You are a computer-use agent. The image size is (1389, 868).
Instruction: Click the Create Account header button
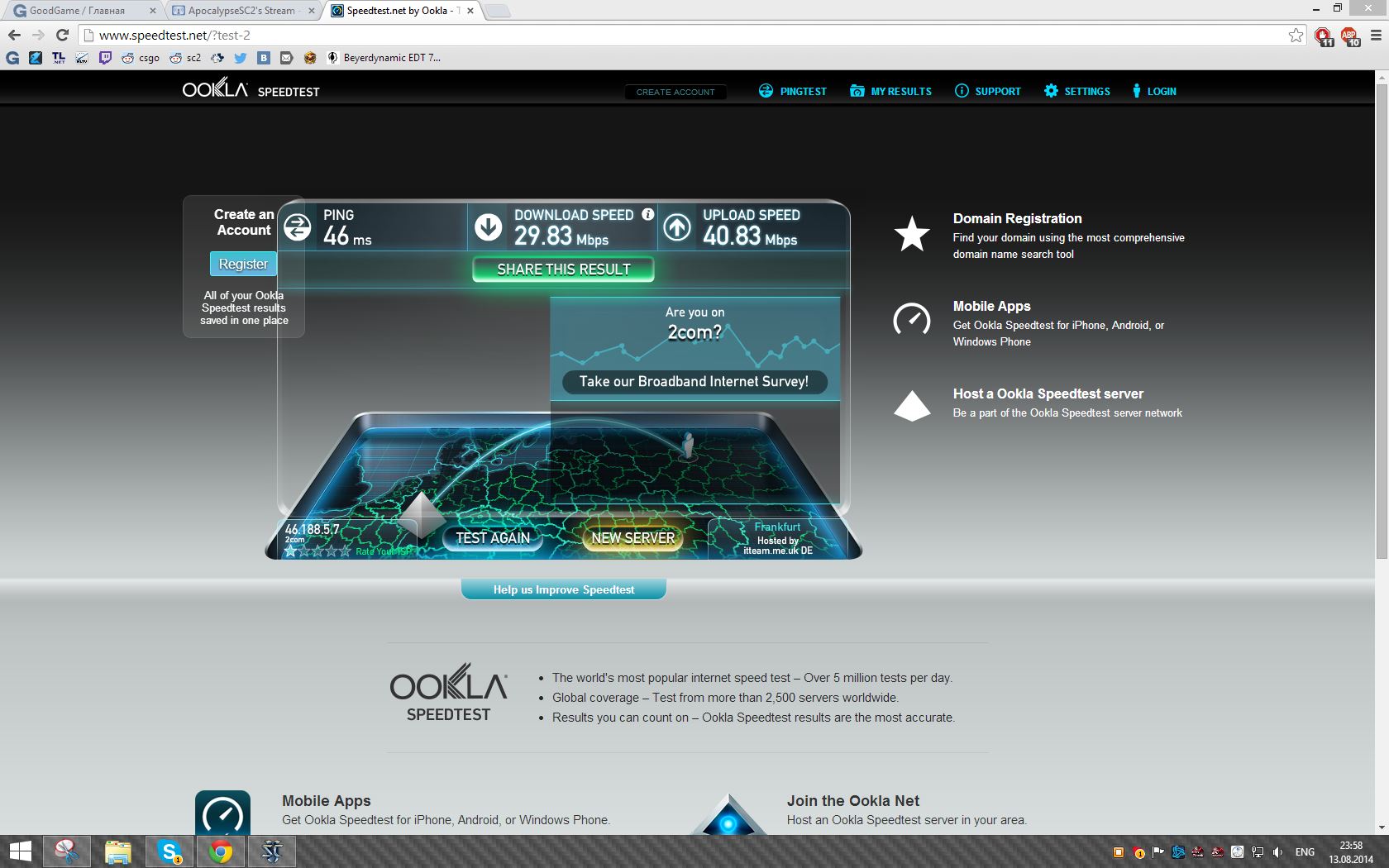[x=675, y=92]
